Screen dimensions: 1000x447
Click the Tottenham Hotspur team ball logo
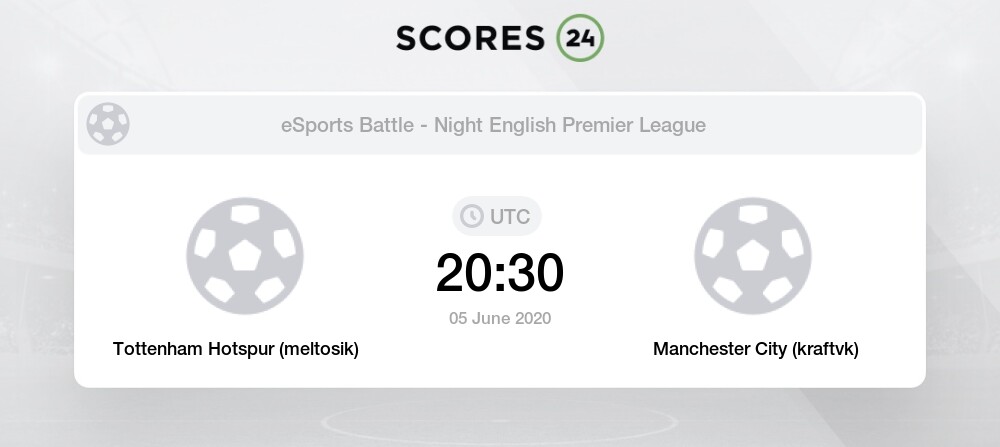[244, 256]
